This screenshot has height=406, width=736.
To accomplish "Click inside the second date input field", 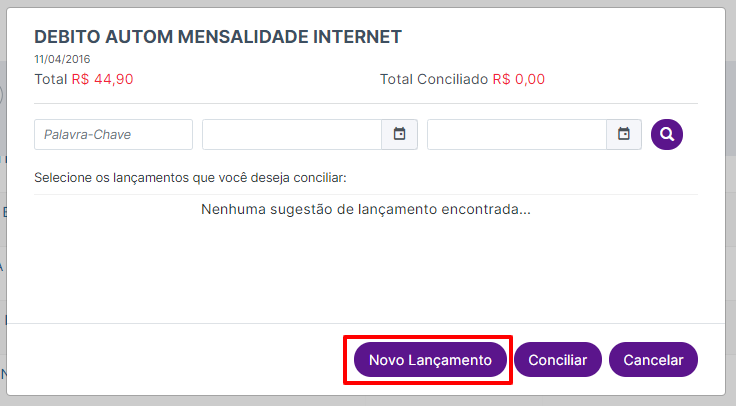I will coord(517,134).
